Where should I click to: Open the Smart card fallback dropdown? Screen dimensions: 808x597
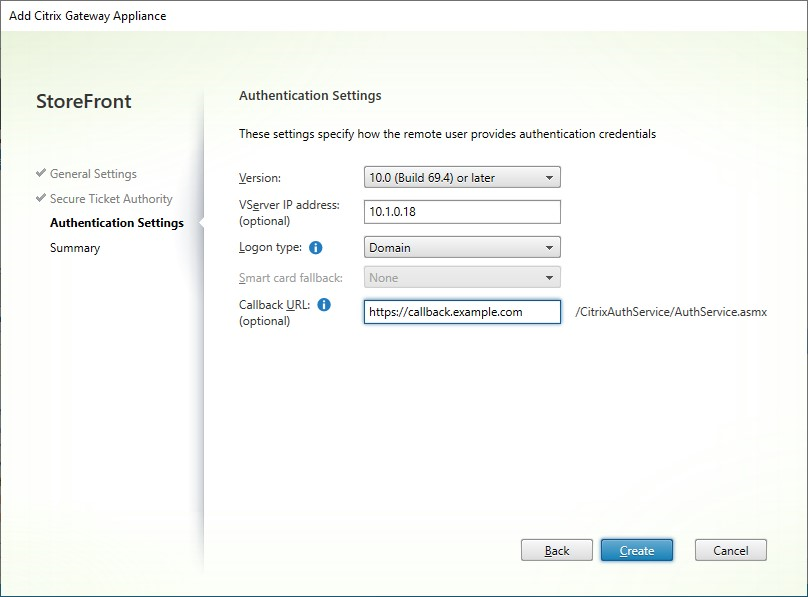[x=462, y=277]
